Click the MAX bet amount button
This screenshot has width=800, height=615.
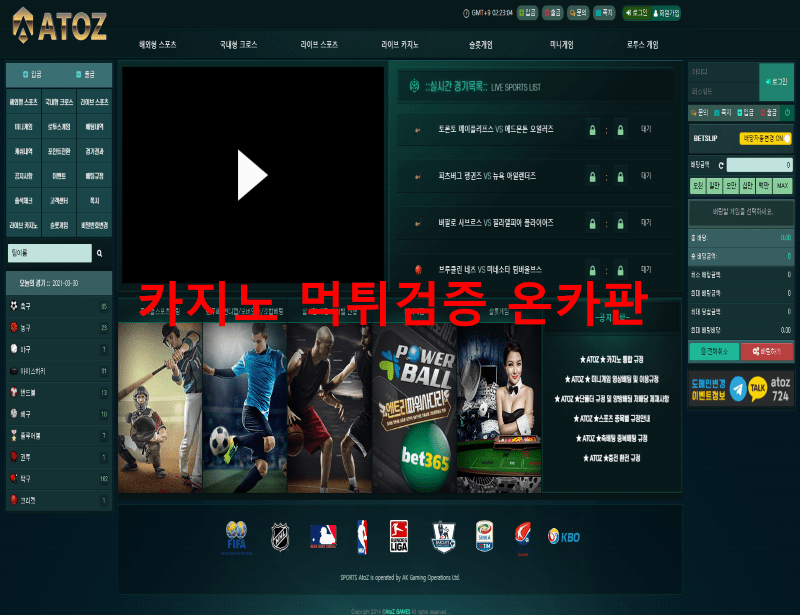(x=783, y=186)
